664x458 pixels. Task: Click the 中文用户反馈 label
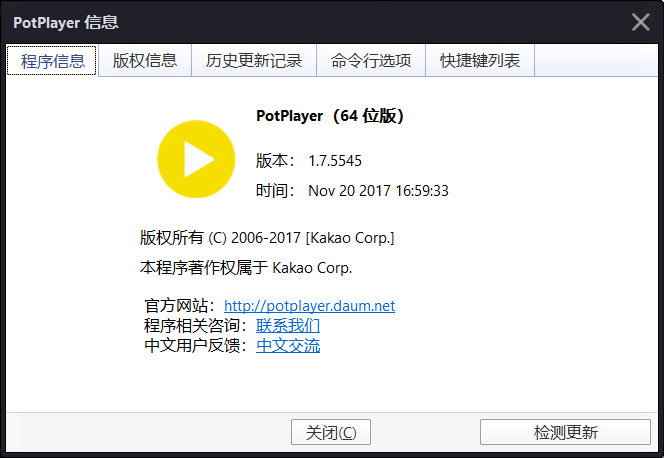coord(196,345)
